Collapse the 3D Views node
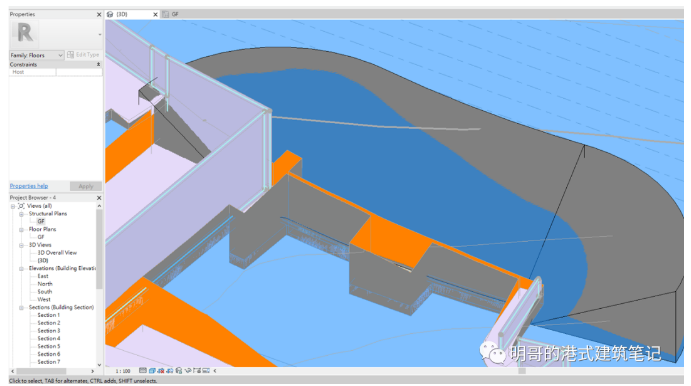This screenshot has height=386, width=691. tap(21, 245)
